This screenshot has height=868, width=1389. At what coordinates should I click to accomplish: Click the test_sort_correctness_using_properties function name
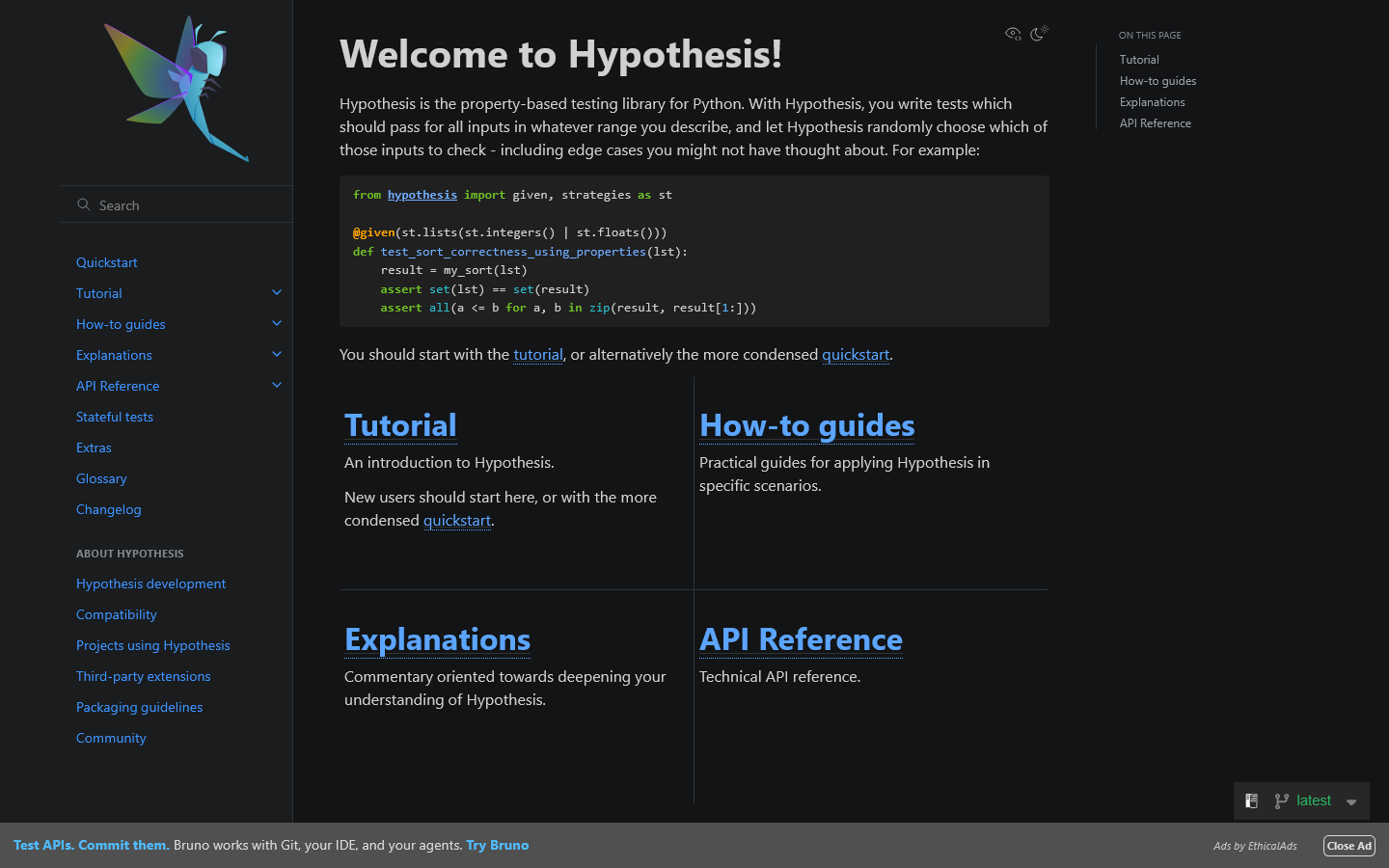513,252
